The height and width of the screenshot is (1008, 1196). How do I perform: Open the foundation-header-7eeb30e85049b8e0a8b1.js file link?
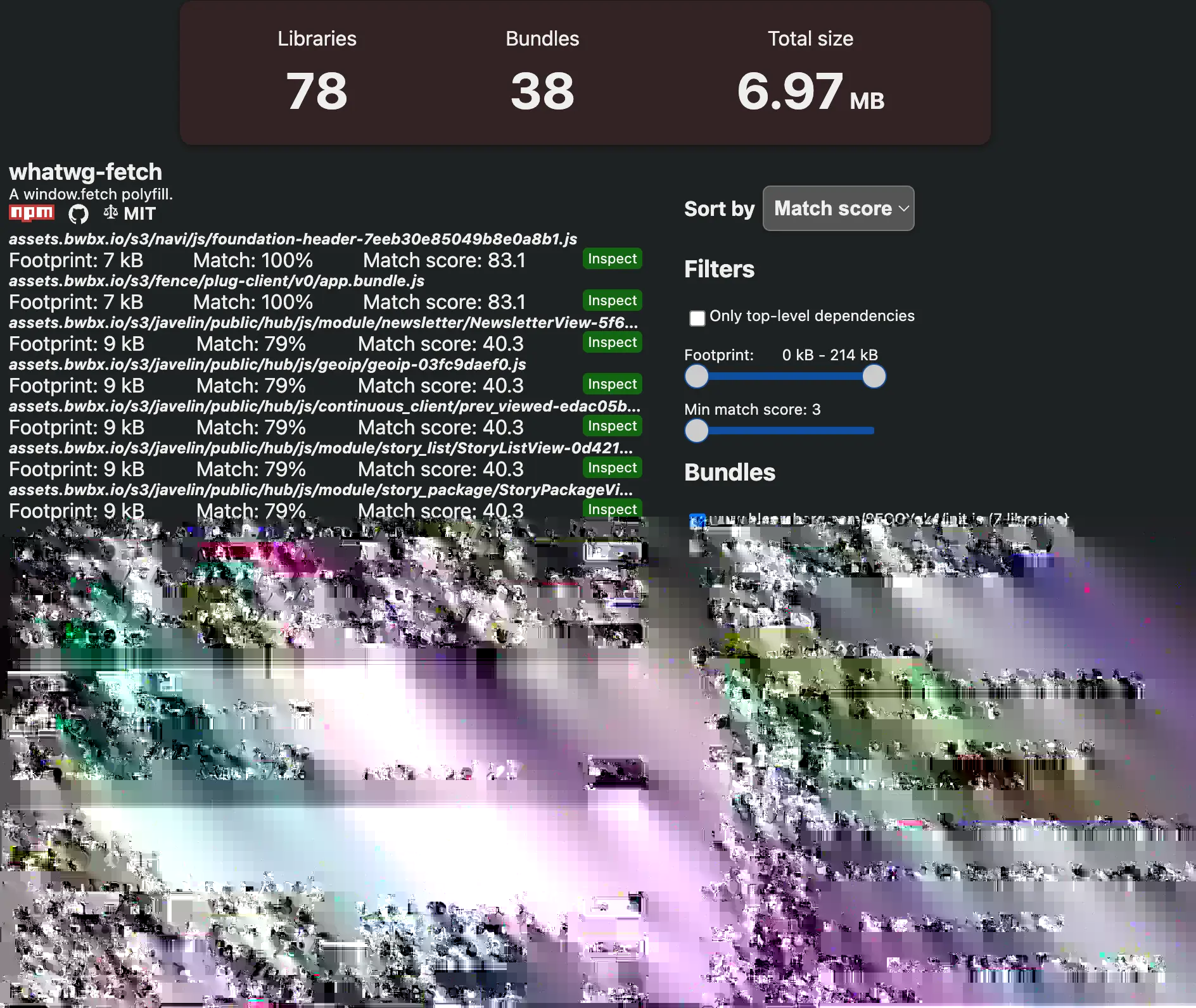coord(293,239)
